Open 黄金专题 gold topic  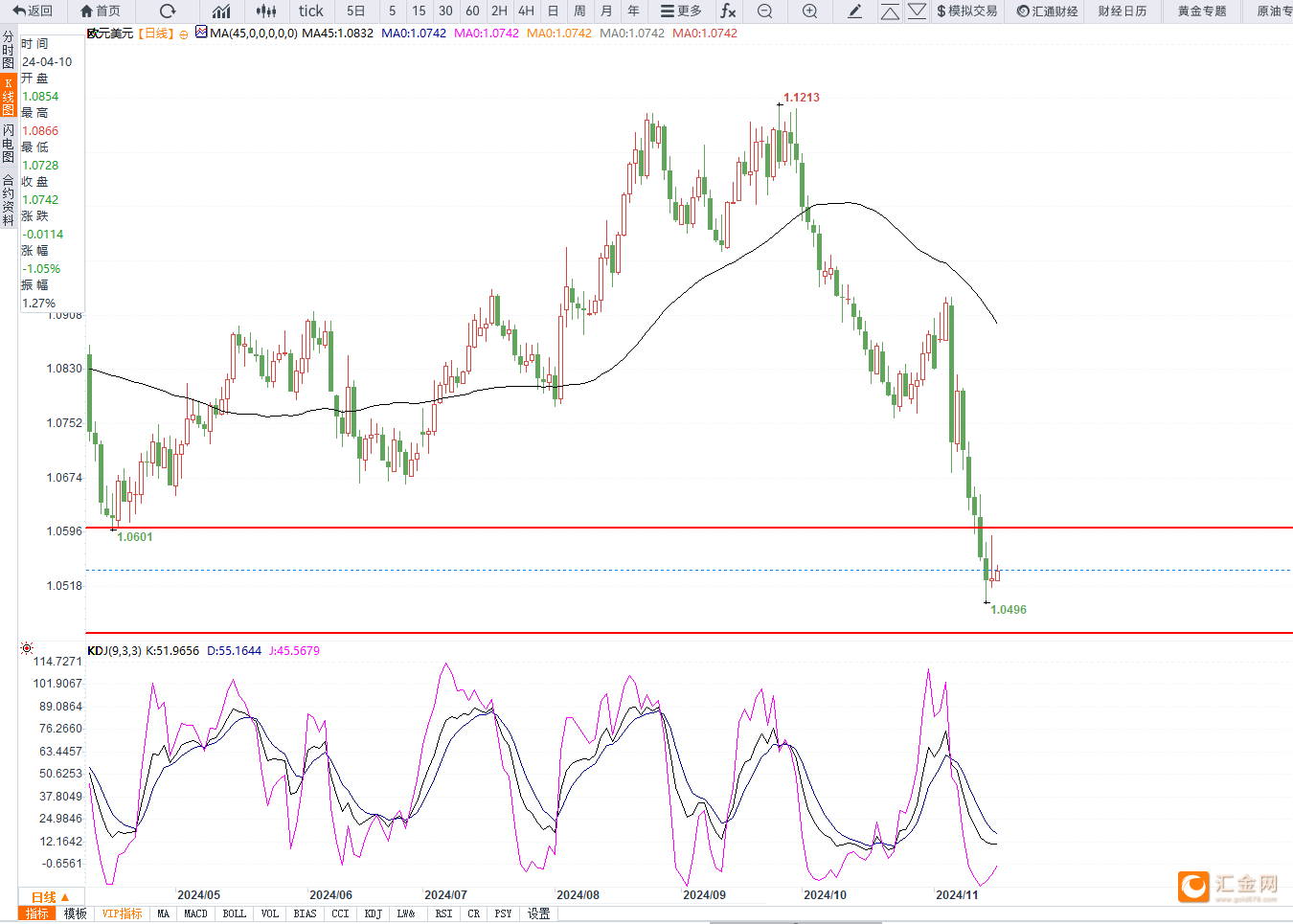tap(1202, 11)
